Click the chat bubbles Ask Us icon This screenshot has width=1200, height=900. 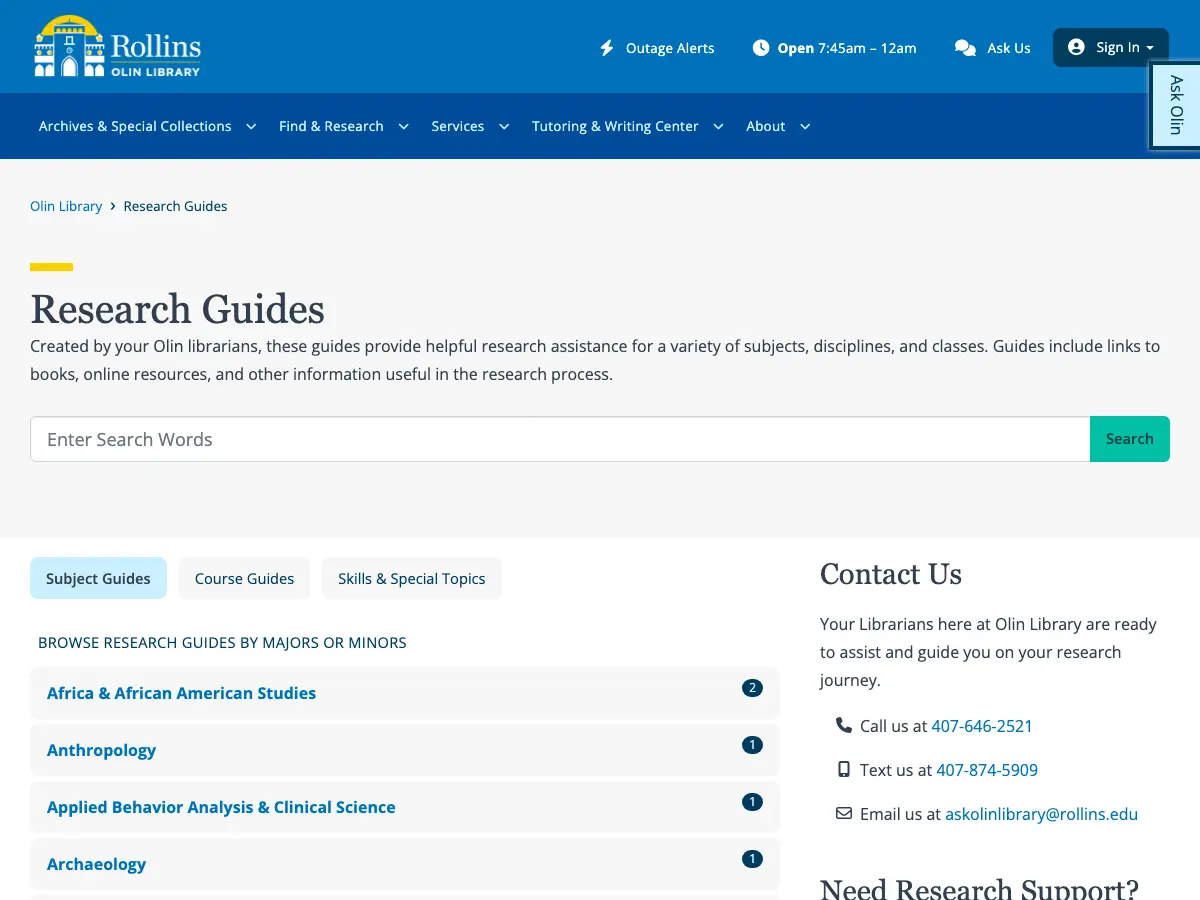(x=965, y=48)
